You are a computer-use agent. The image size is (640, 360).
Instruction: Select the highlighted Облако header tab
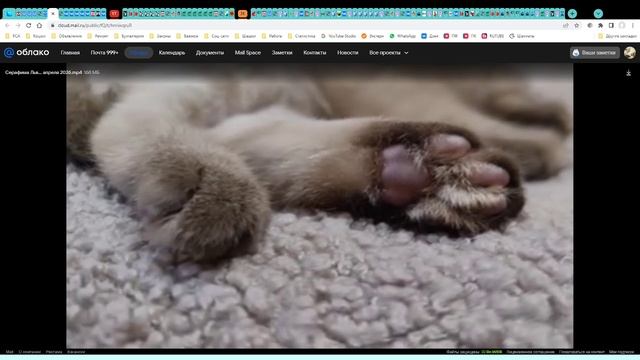139,53
